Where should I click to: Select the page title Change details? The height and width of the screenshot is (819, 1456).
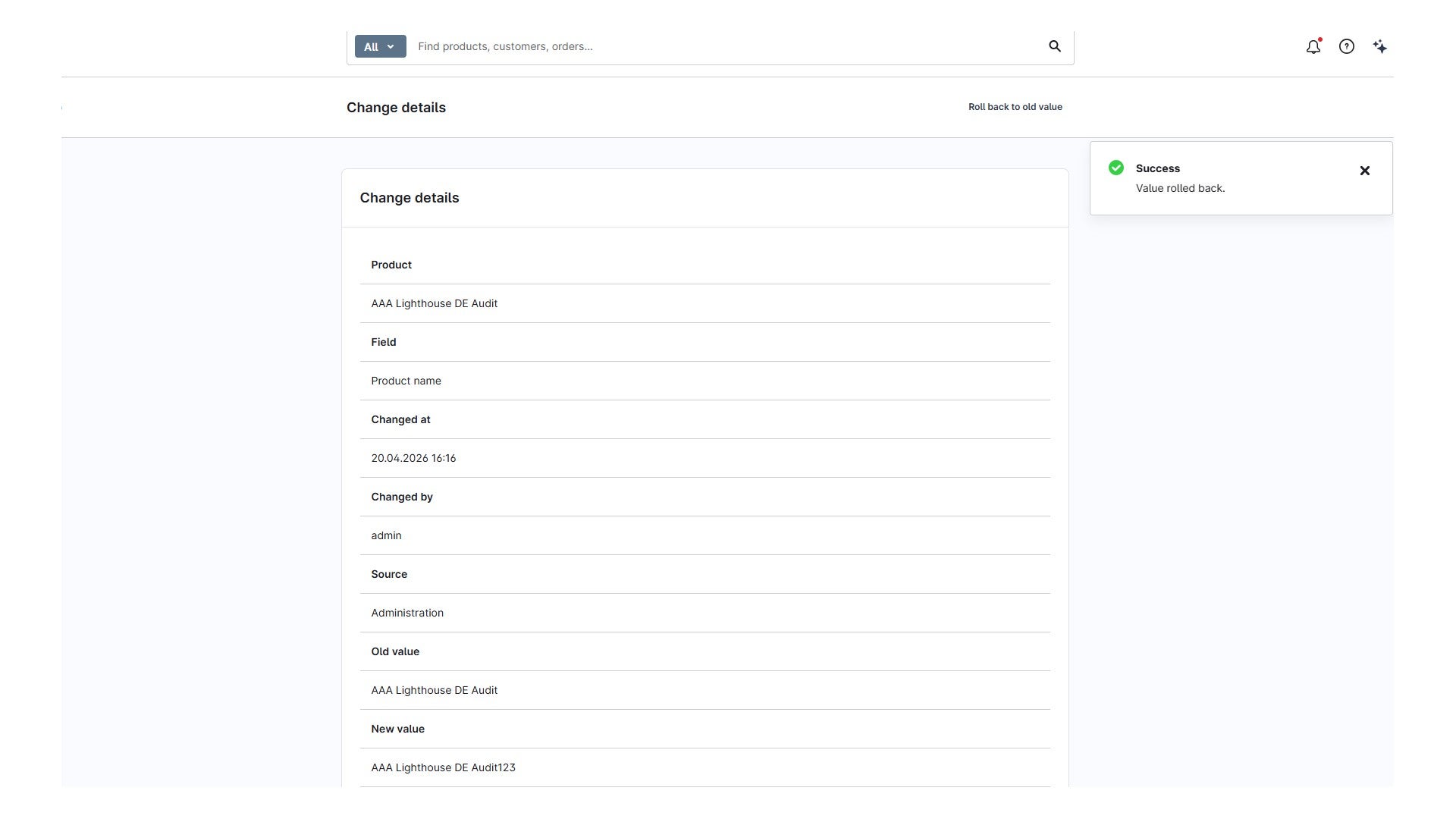[396, 108]
